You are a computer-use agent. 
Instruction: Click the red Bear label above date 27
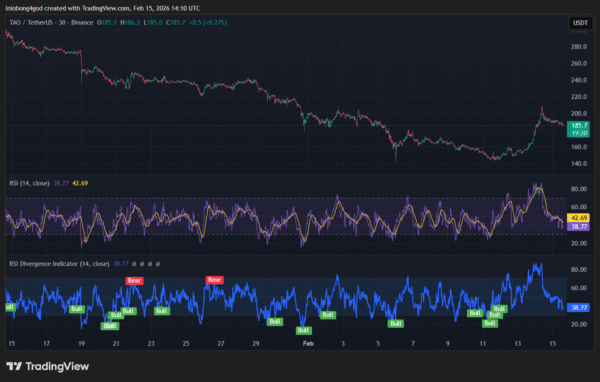pos(214,280)
